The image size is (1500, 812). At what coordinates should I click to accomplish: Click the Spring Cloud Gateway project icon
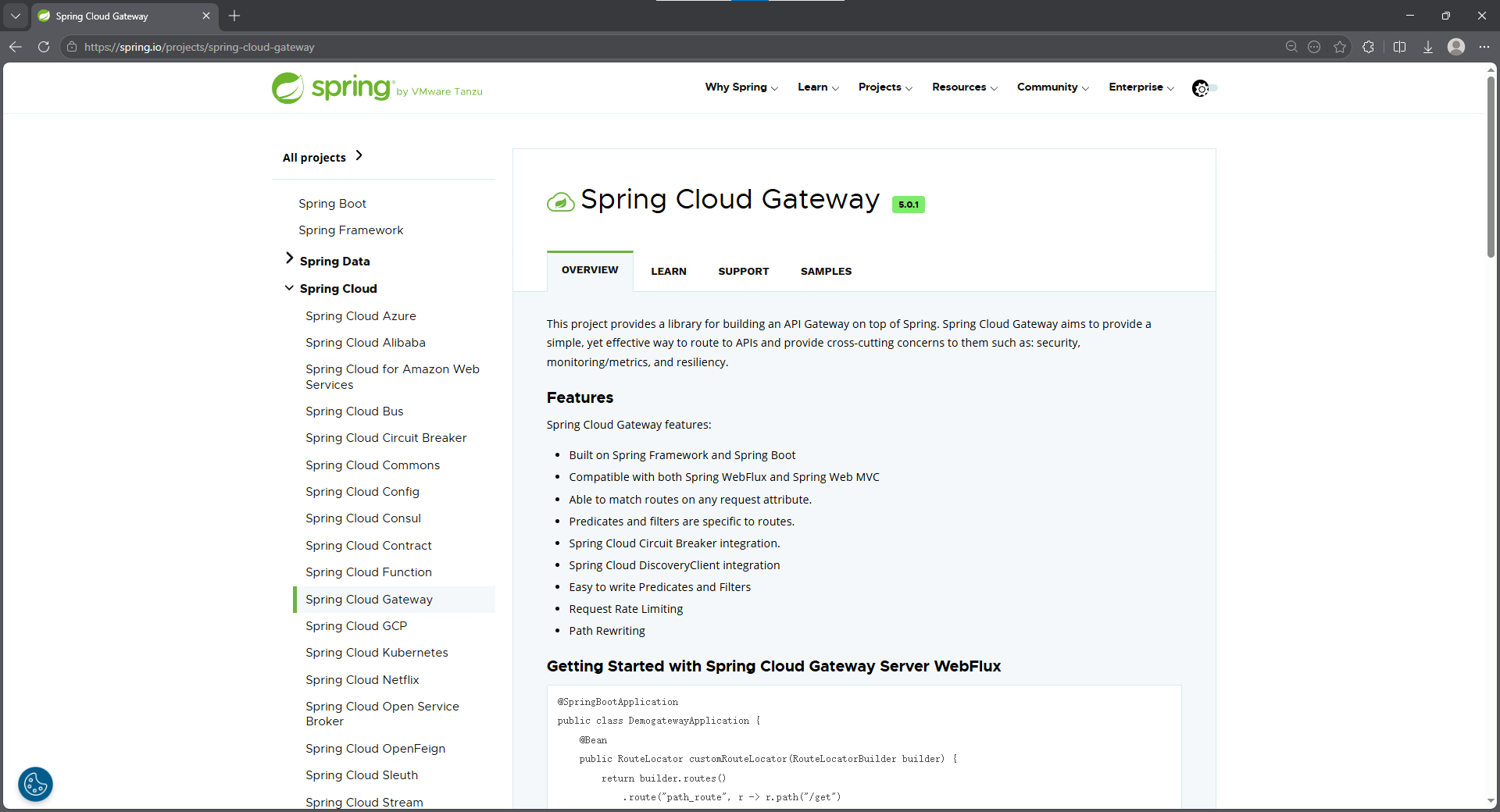click(560, 202)
